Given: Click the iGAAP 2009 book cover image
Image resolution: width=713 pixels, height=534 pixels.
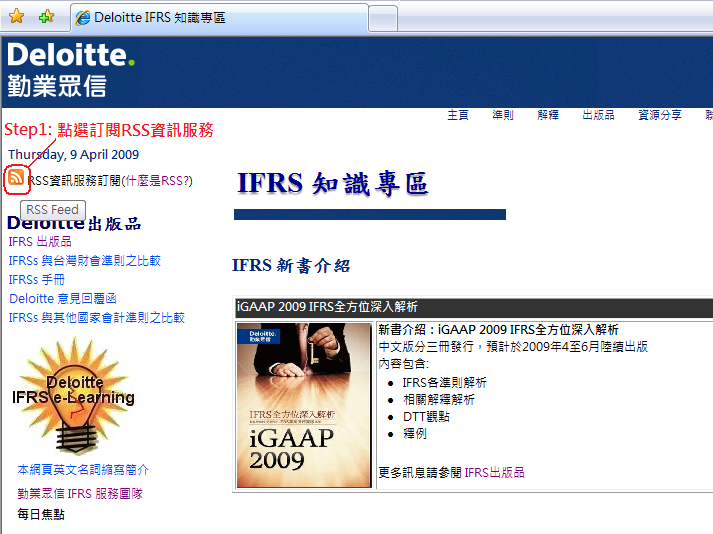Looking at the screenshot, I should [x=304, y=405].
